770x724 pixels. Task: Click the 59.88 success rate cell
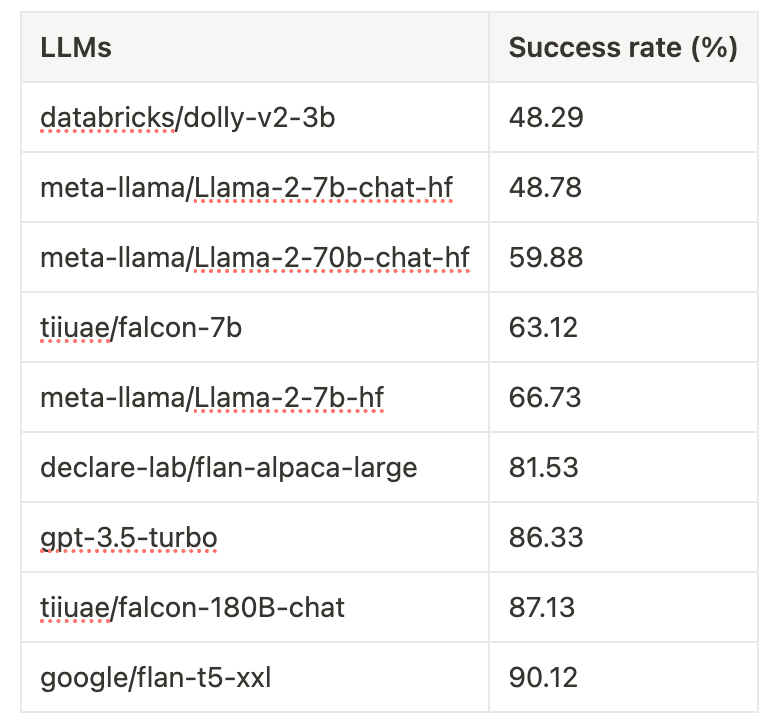click(545, 258)
